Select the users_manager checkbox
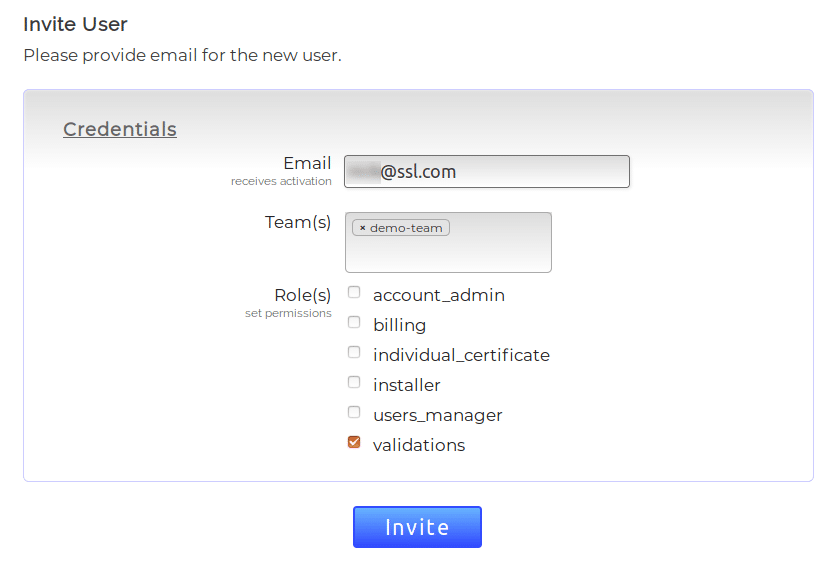The height and width of the screenshot is (567, 840). (354, 413)
